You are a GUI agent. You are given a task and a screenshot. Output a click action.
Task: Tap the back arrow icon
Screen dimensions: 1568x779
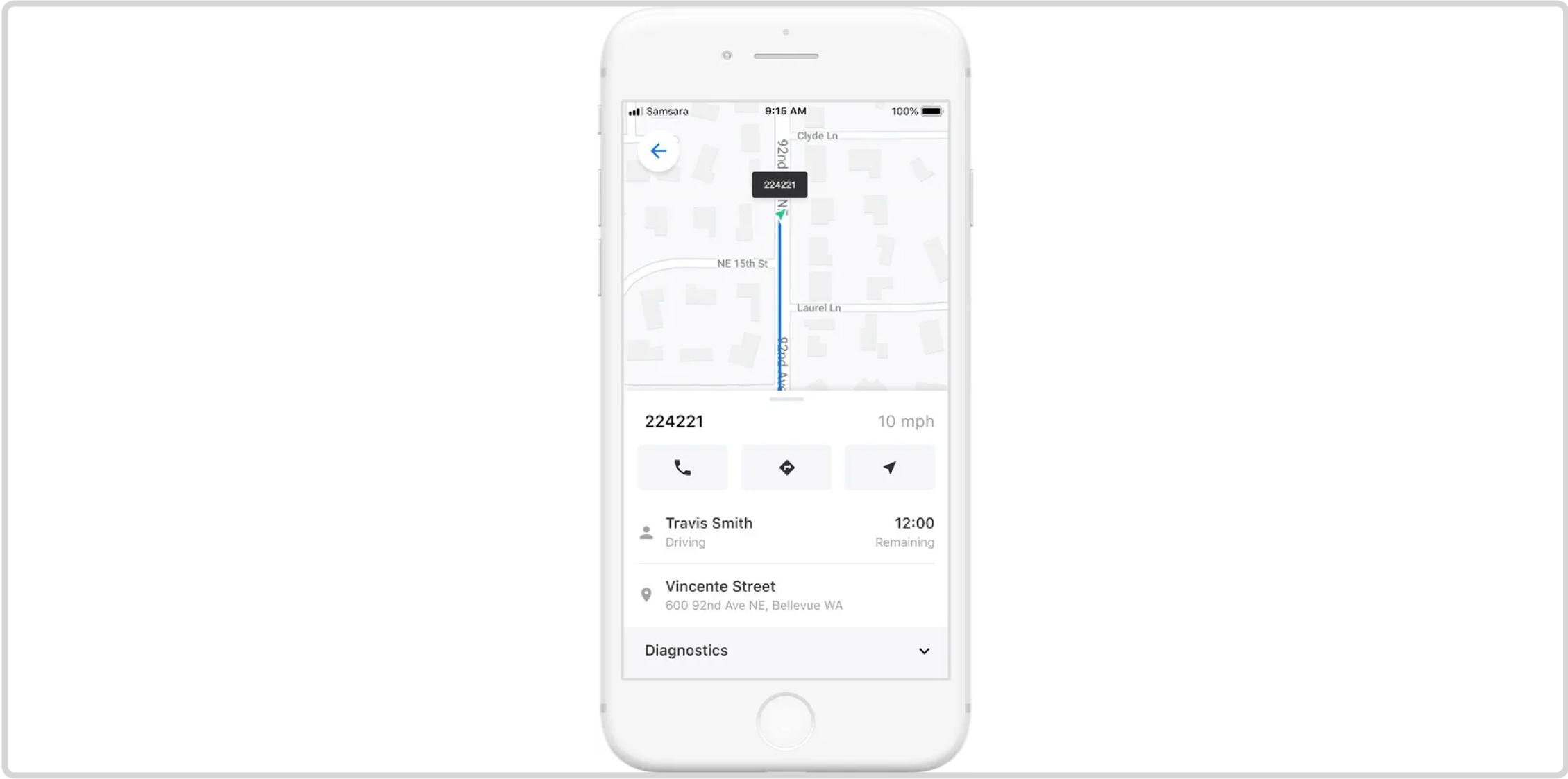coord(658,151)
